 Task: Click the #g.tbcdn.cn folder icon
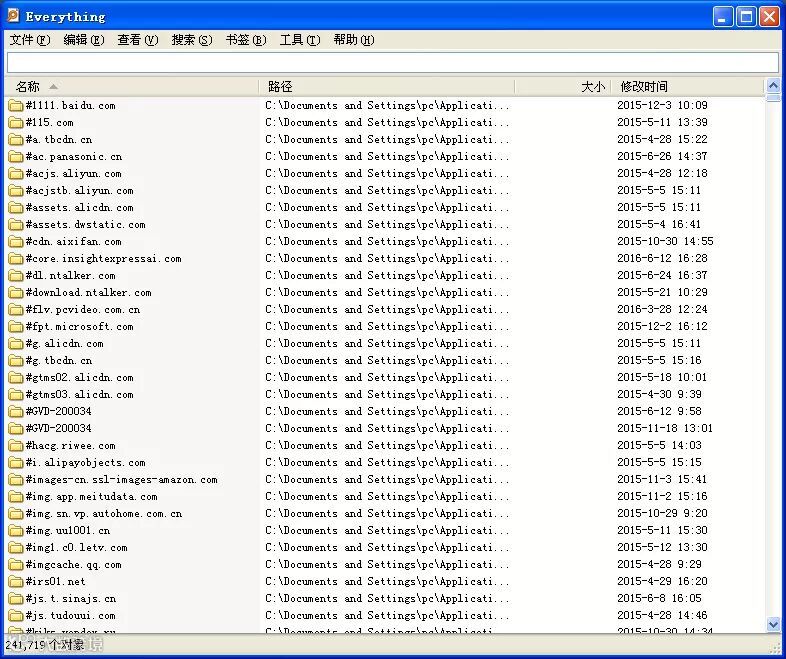coord(16,361)
